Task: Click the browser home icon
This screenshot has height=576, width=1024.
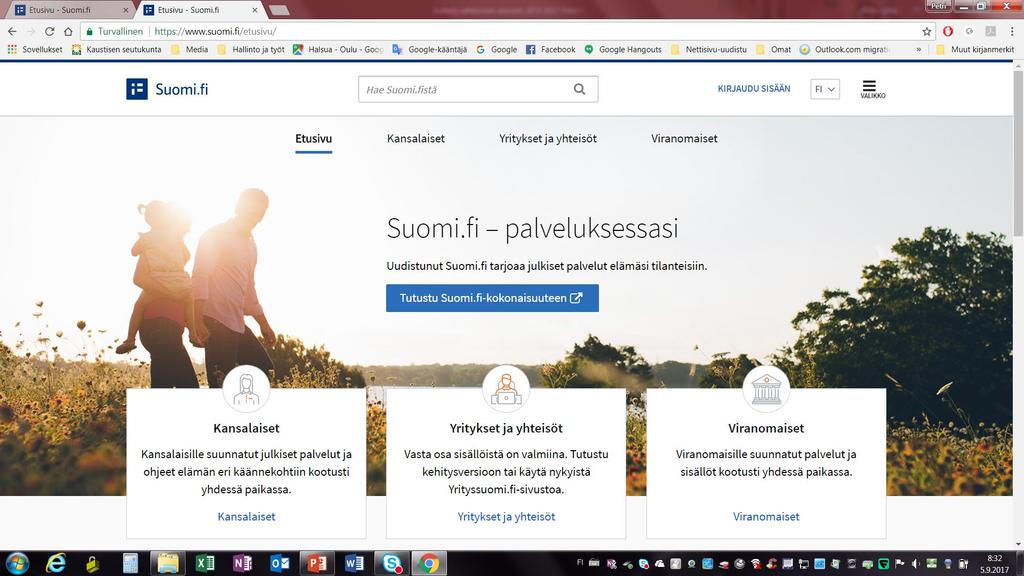Action: (x=68, y=31)
